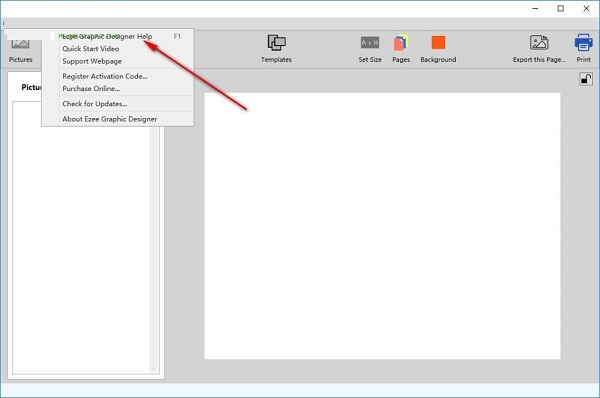Open Support Webpage from the menu
This screenshot has height=398, width=600.
(117, 61)
